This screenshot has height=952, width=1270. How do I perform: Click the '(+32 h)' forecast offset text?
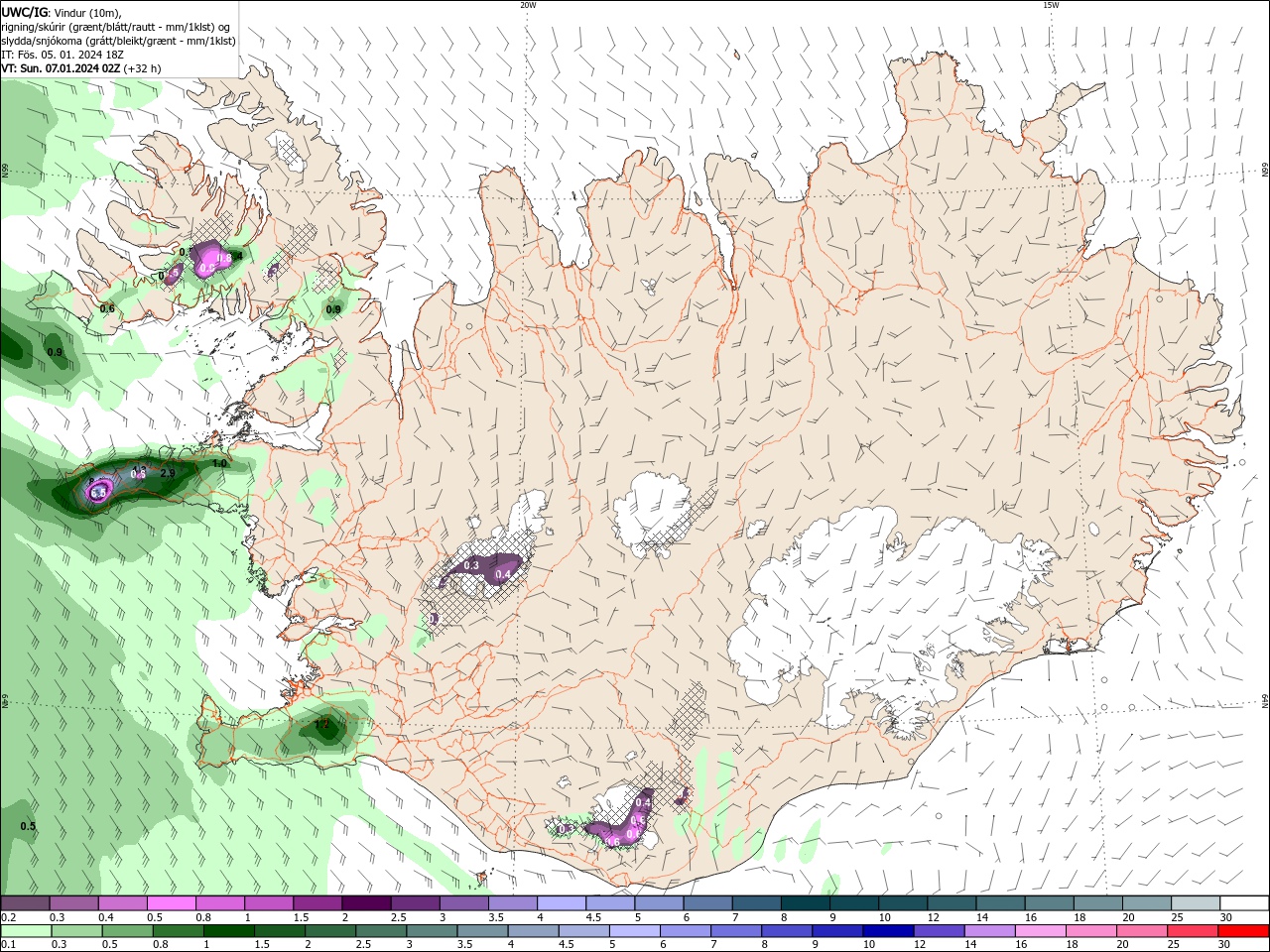tap(143, 68)
